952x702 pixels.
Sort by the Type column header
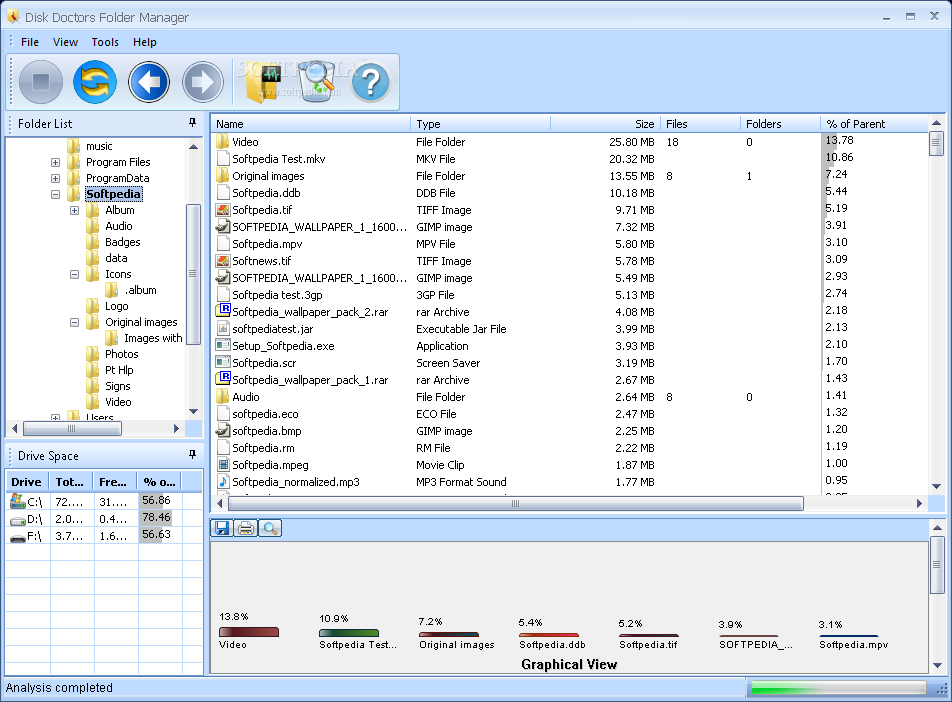click(x=481, y=124)
